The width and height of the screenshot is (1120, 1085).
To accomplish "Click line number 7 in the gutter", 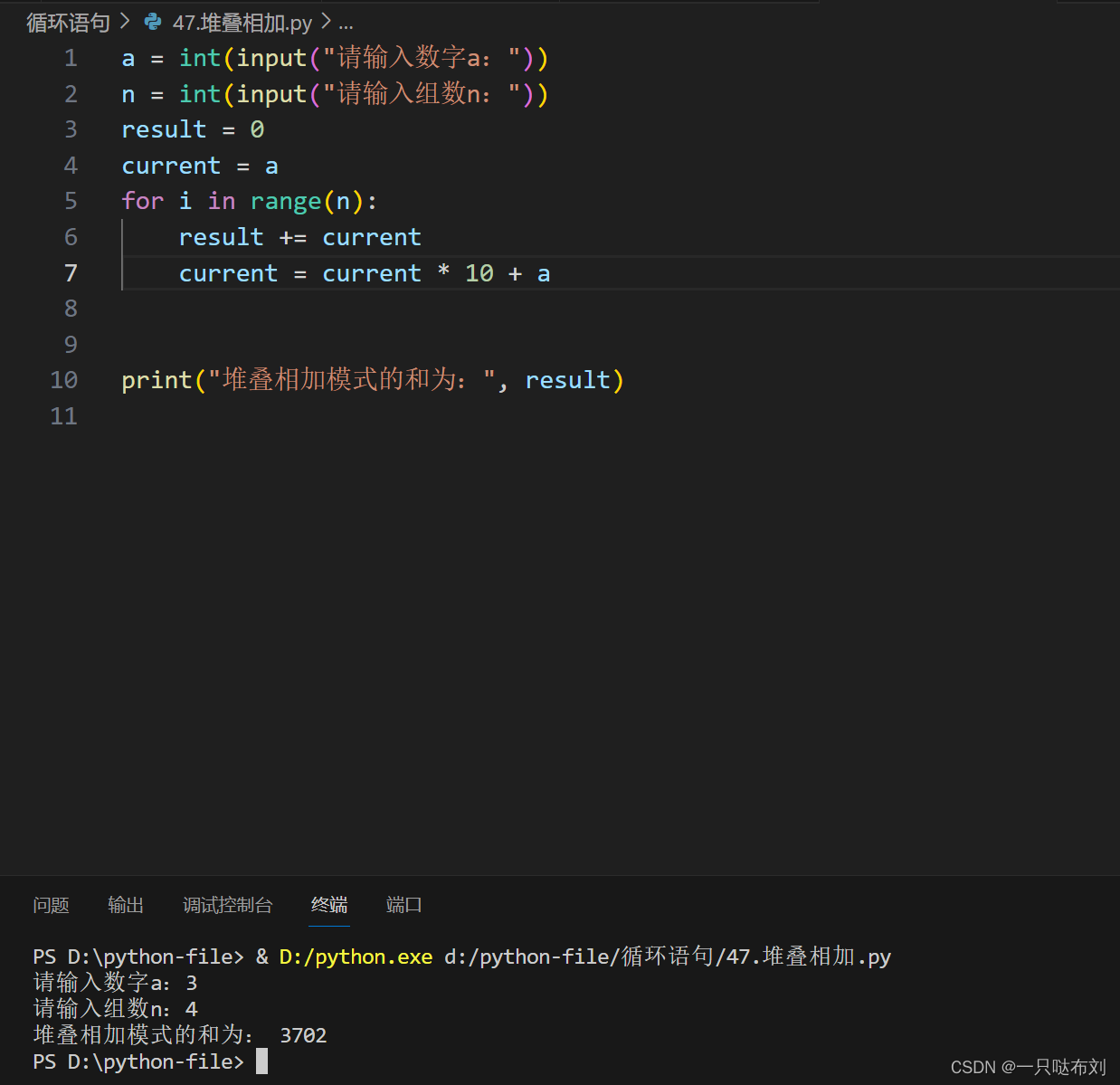I will click(x=71, y=272).
